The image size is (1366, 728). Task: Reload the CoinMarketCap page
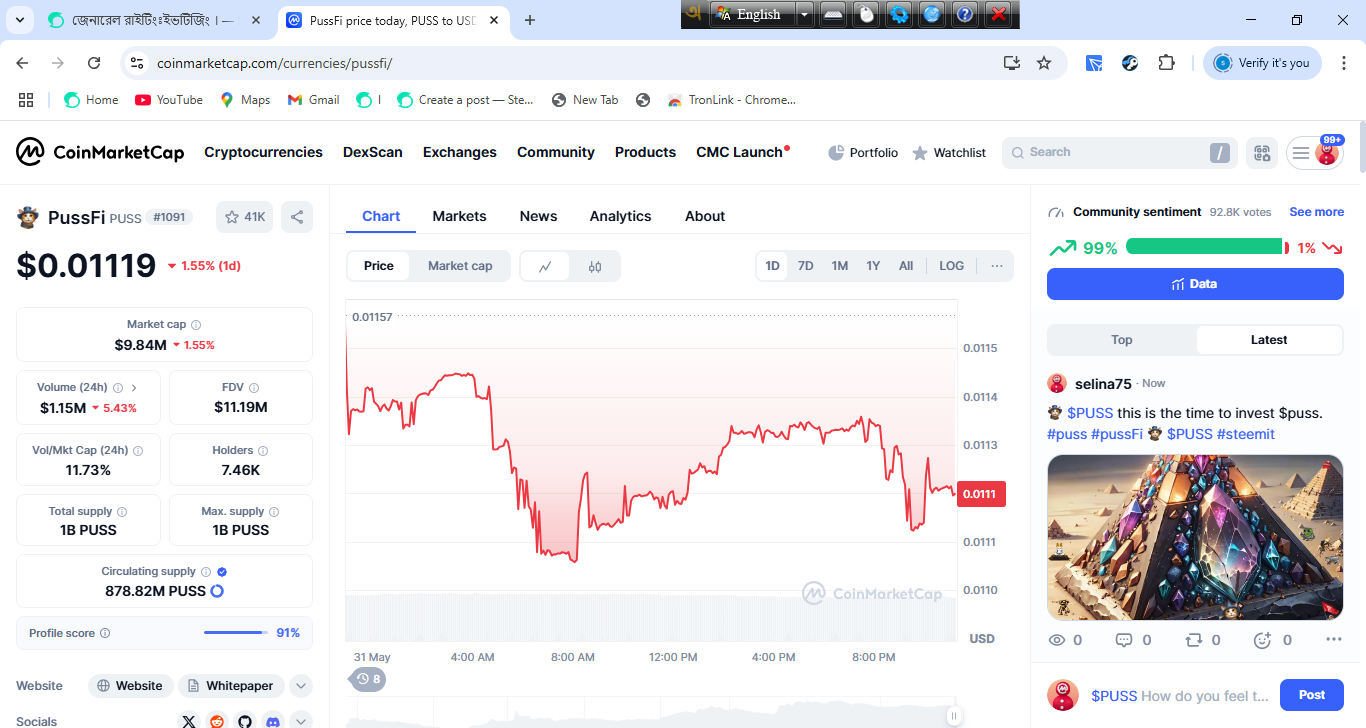coord(94,63)
